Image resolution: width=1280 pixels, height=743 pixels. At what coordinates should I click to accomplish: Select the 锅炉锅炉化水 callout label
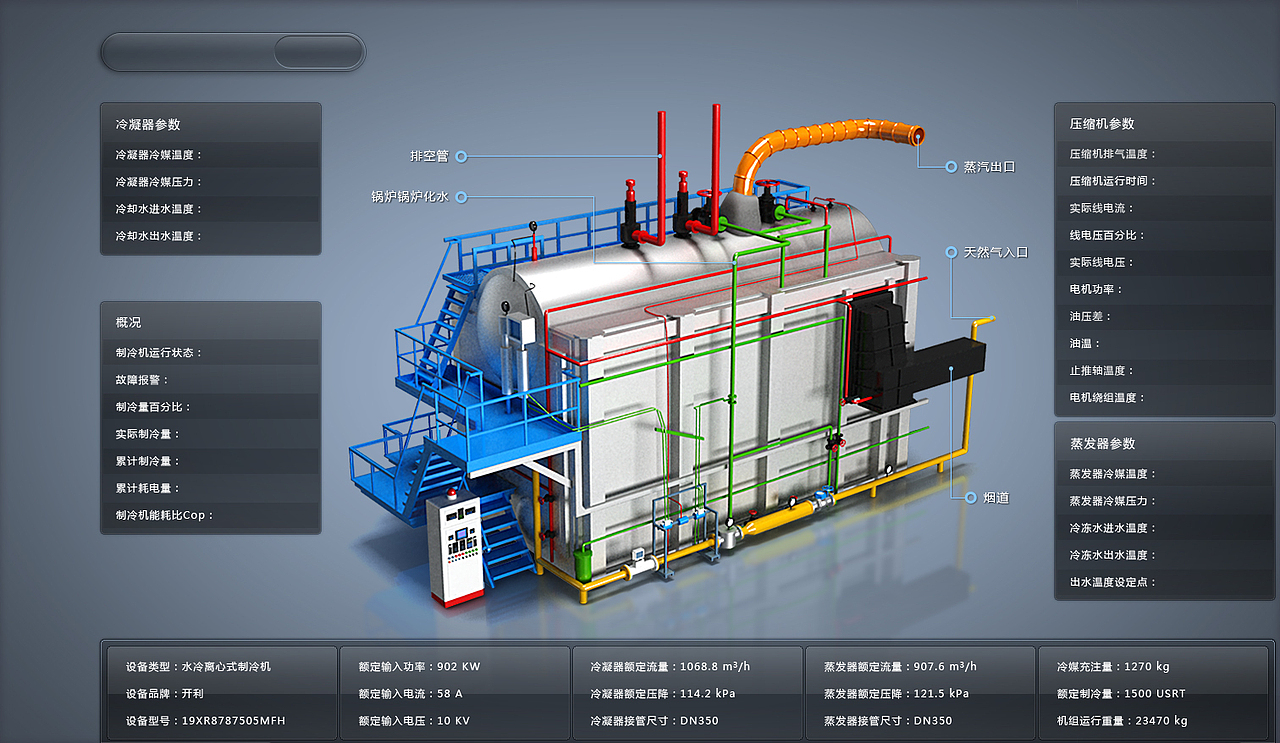click(410, 198)
